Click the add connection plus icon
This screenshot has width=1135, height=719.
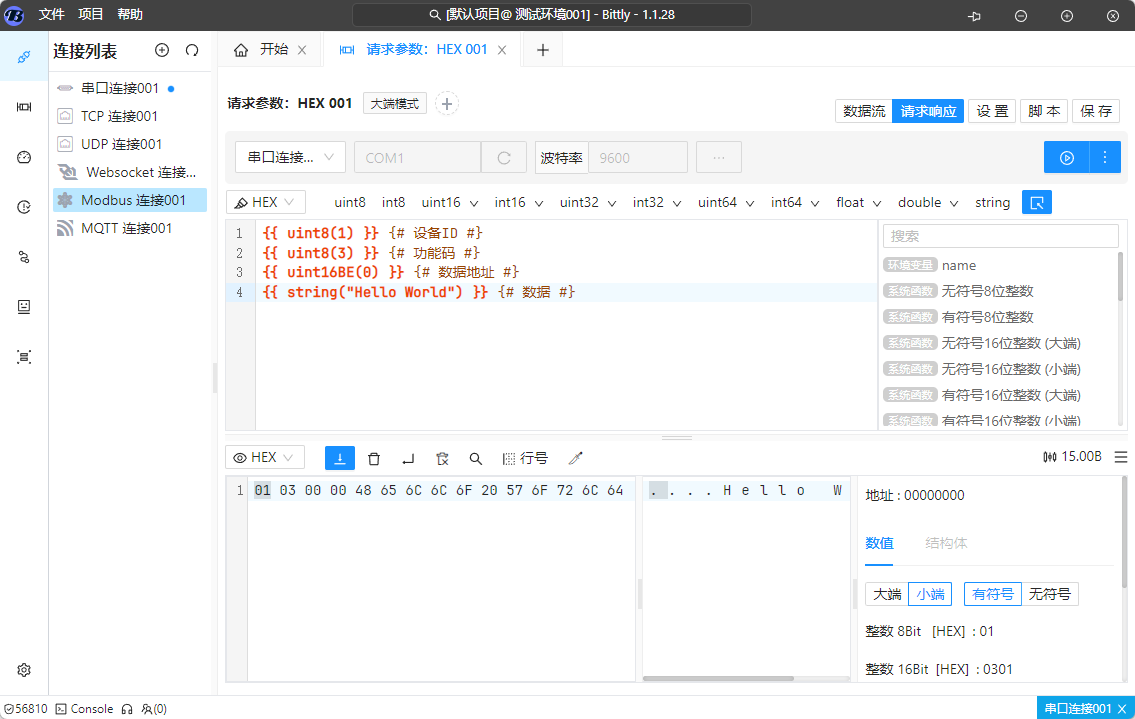[161, 50]
